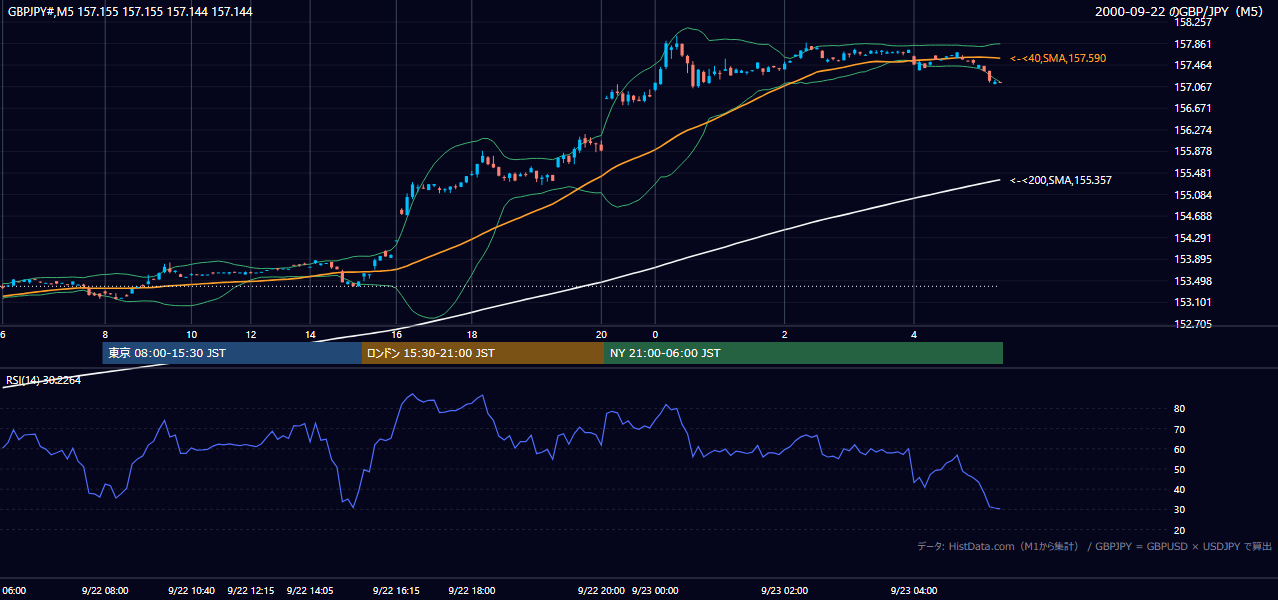The height and width of the screenshot is (600, 1278).
Task: Click the bottom time label 06:00
Action: 13,590
